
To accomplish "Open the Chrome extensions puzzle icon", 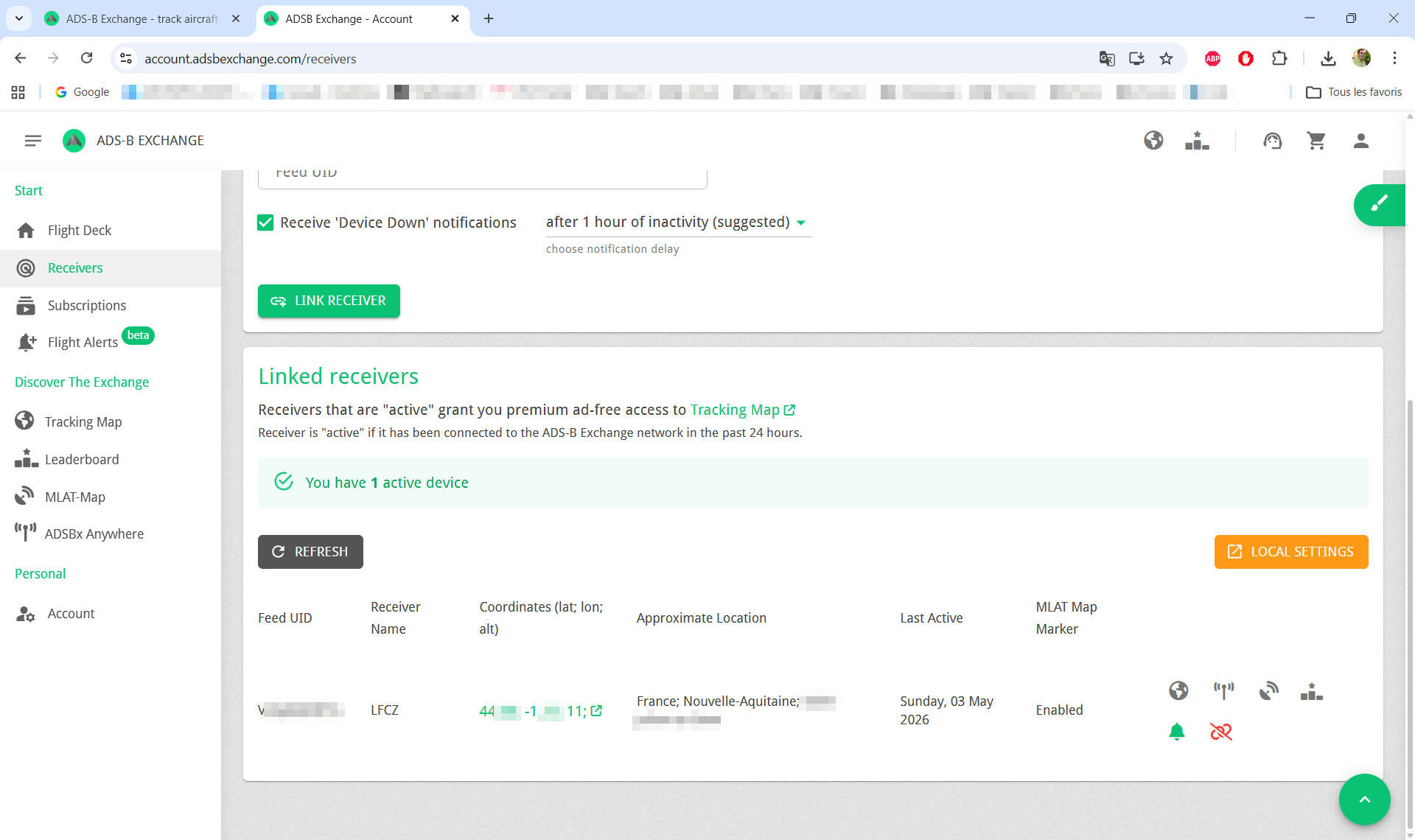I will 1279,58.
